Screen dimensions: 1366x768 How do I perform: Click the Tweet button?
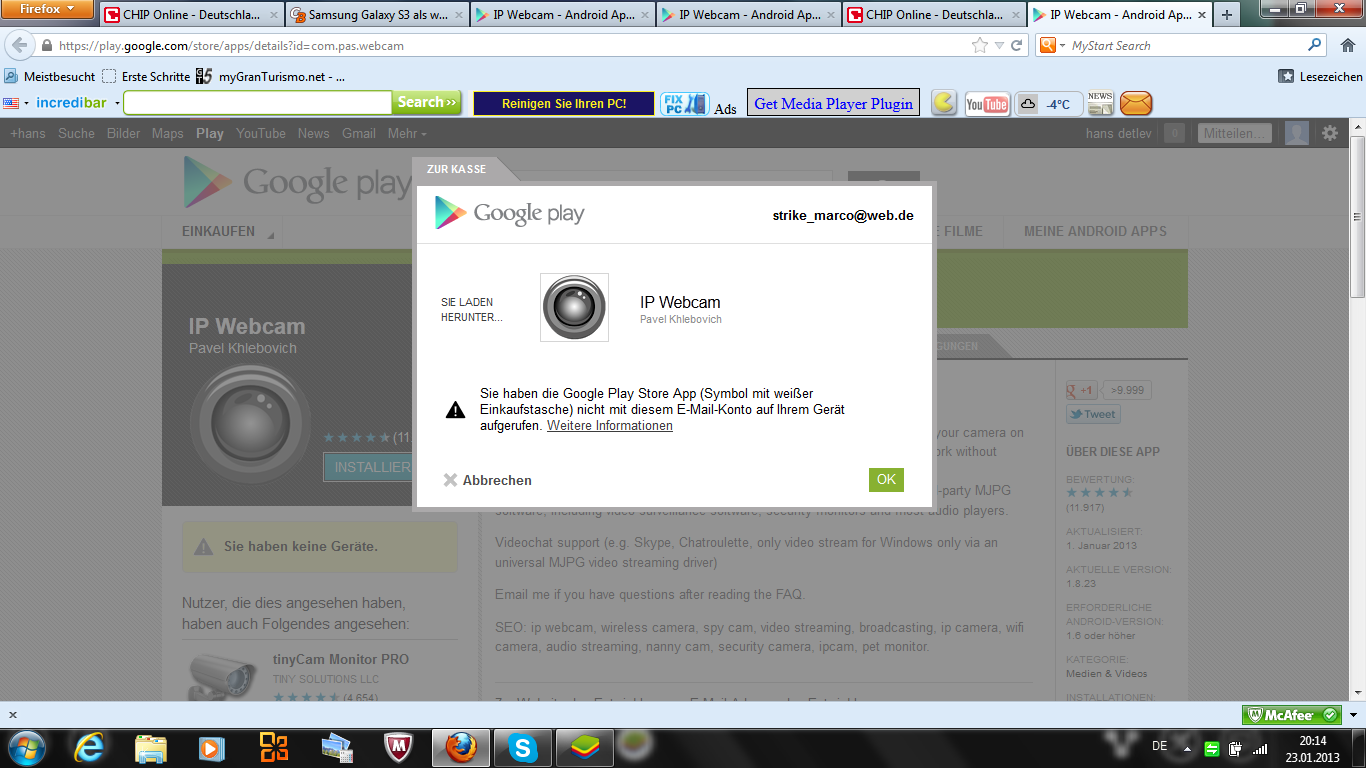pos(1093,414)
